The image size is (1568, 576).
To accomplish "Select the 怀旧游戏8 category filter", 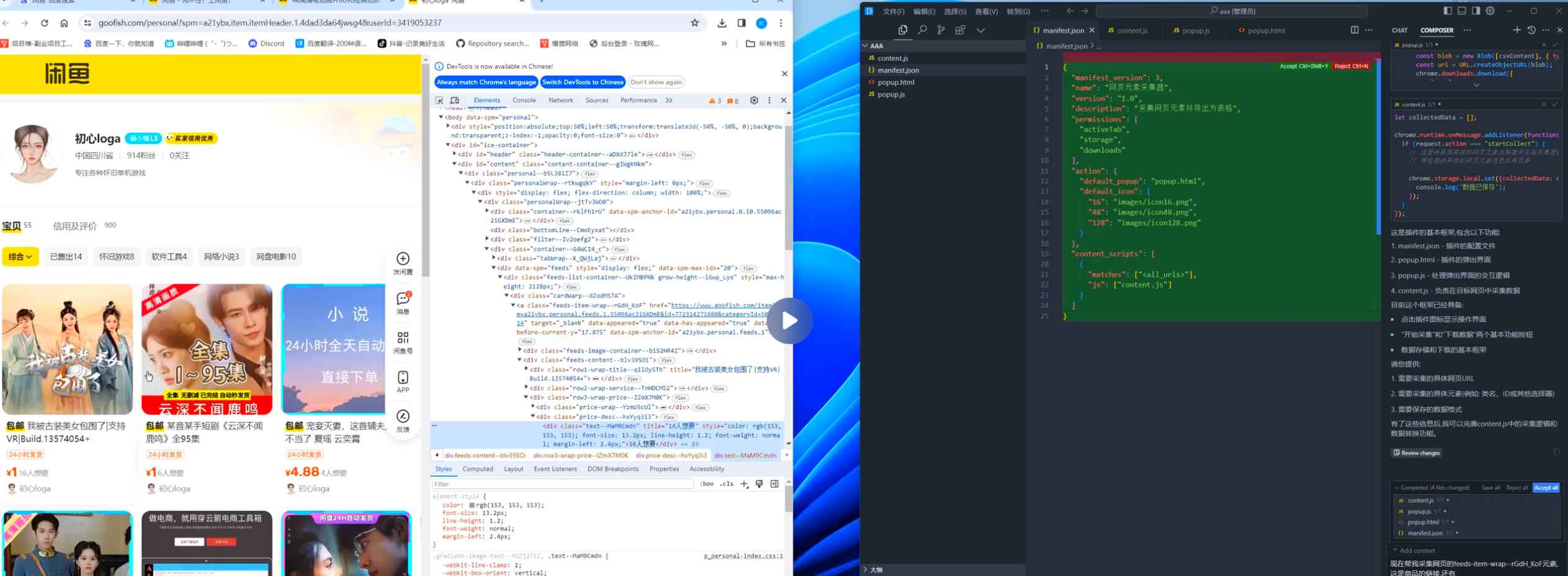I will pos(117,256).
